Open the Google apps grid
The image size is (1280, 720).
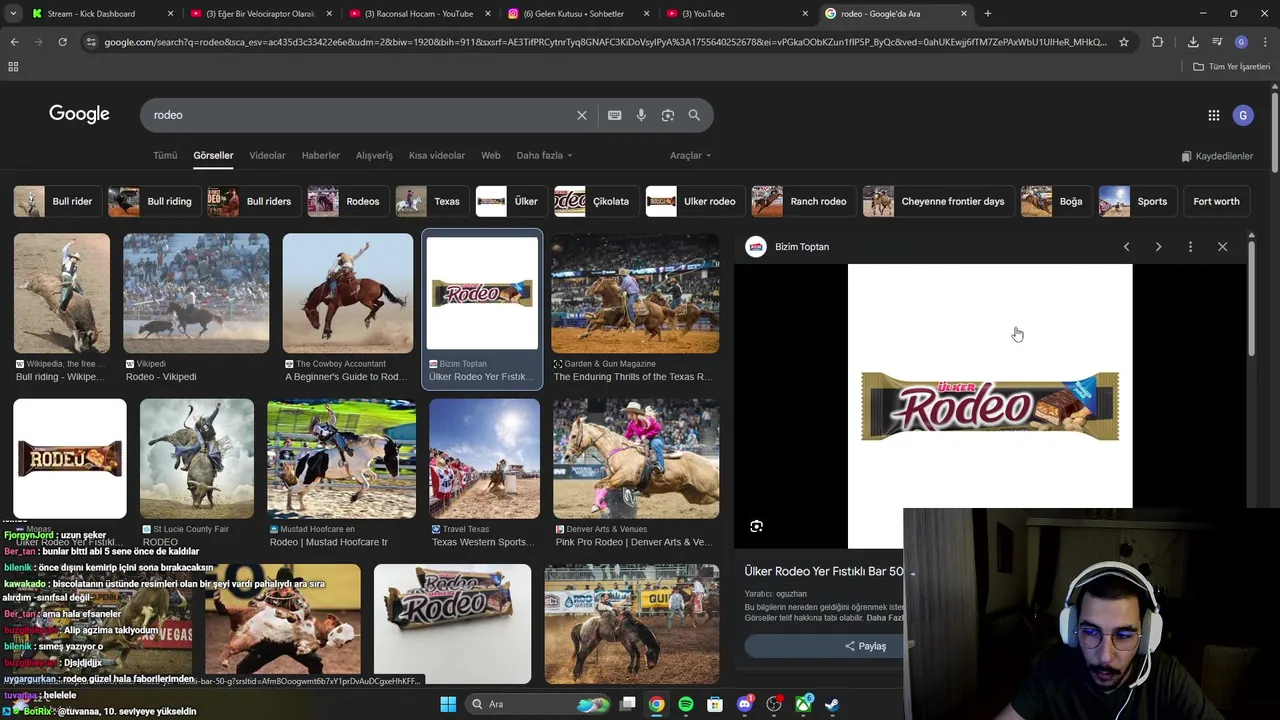(x=1213, y=115)
